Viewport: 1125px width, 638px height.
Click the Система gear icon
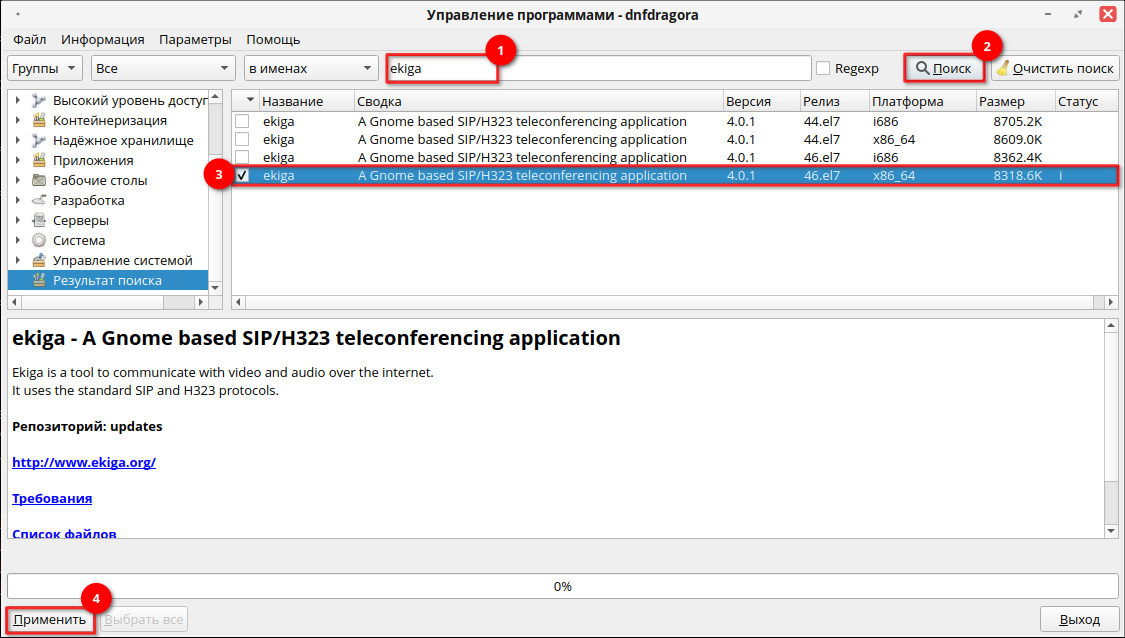39,240
